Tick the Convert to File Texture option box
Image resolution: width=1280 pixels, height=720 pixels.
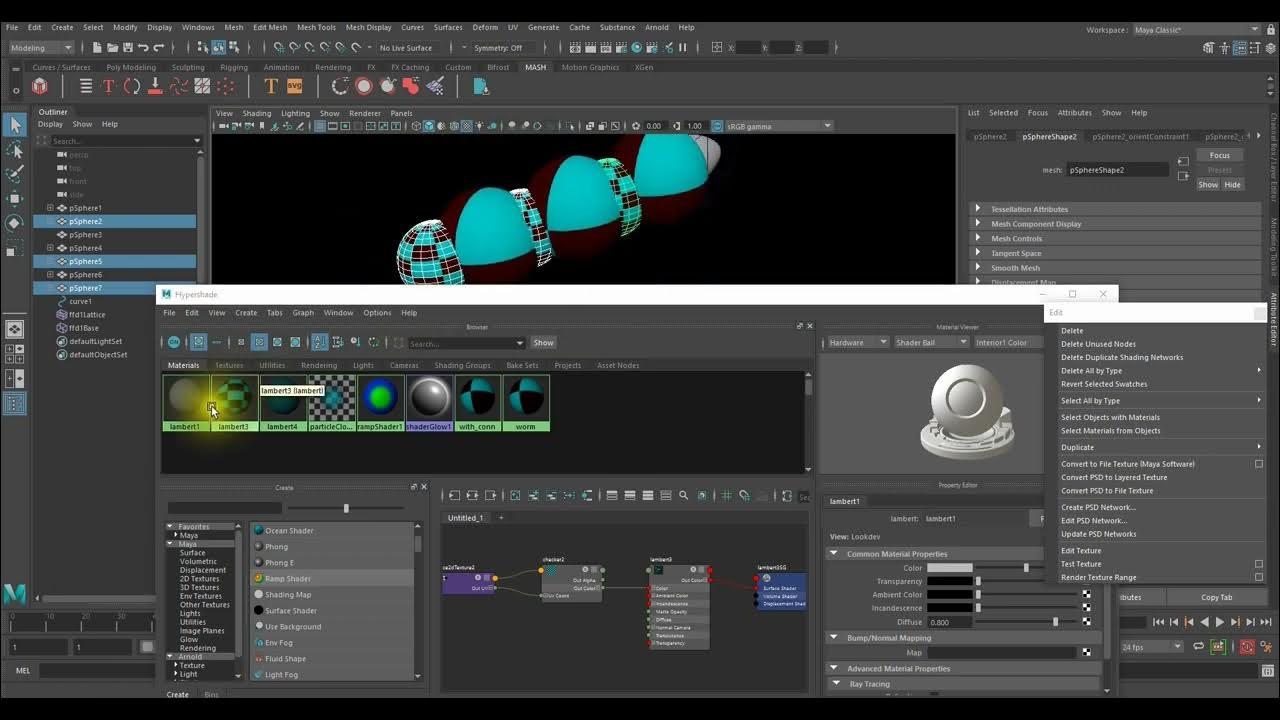(1259, 464)
